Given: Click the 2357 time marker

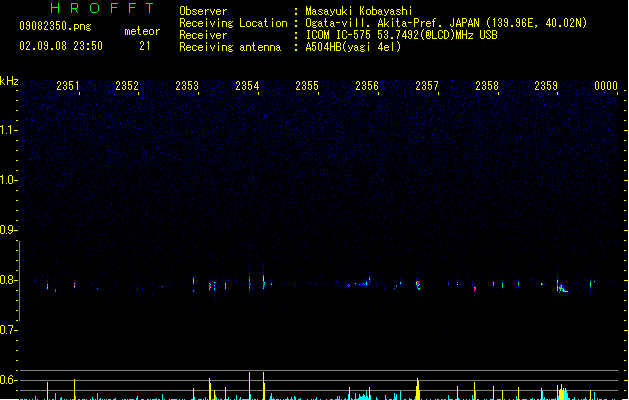Looking at the screenshot, I should click(427, 86).
